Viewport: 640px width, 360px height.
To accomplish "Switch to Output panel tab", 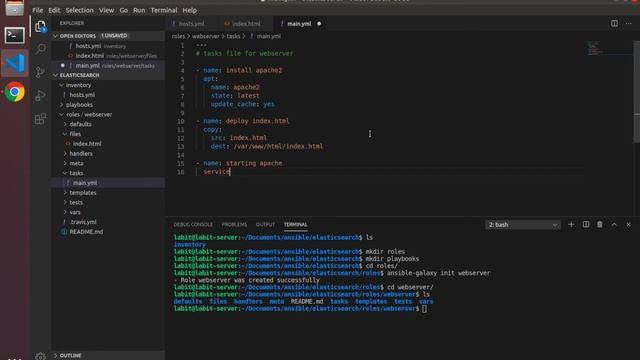I will coord(265,224).
